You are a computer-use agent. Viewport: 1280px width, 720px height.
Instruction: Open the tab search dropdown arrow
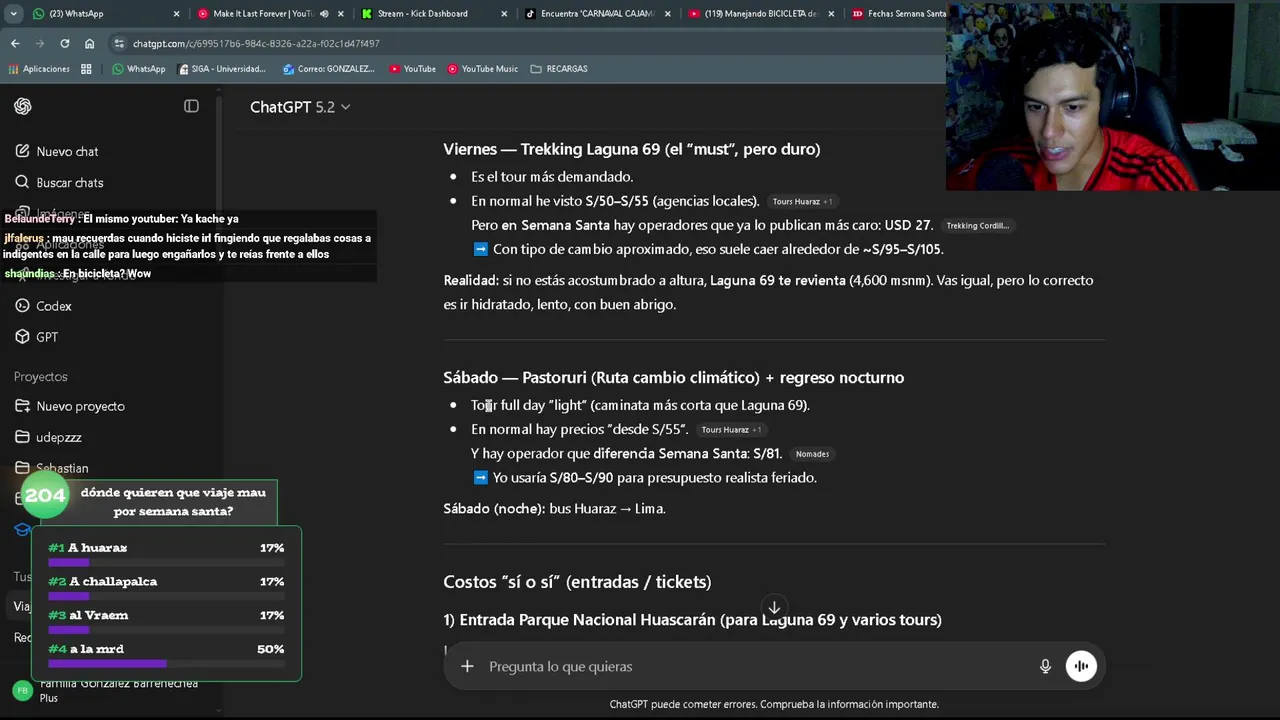(13, 14)
